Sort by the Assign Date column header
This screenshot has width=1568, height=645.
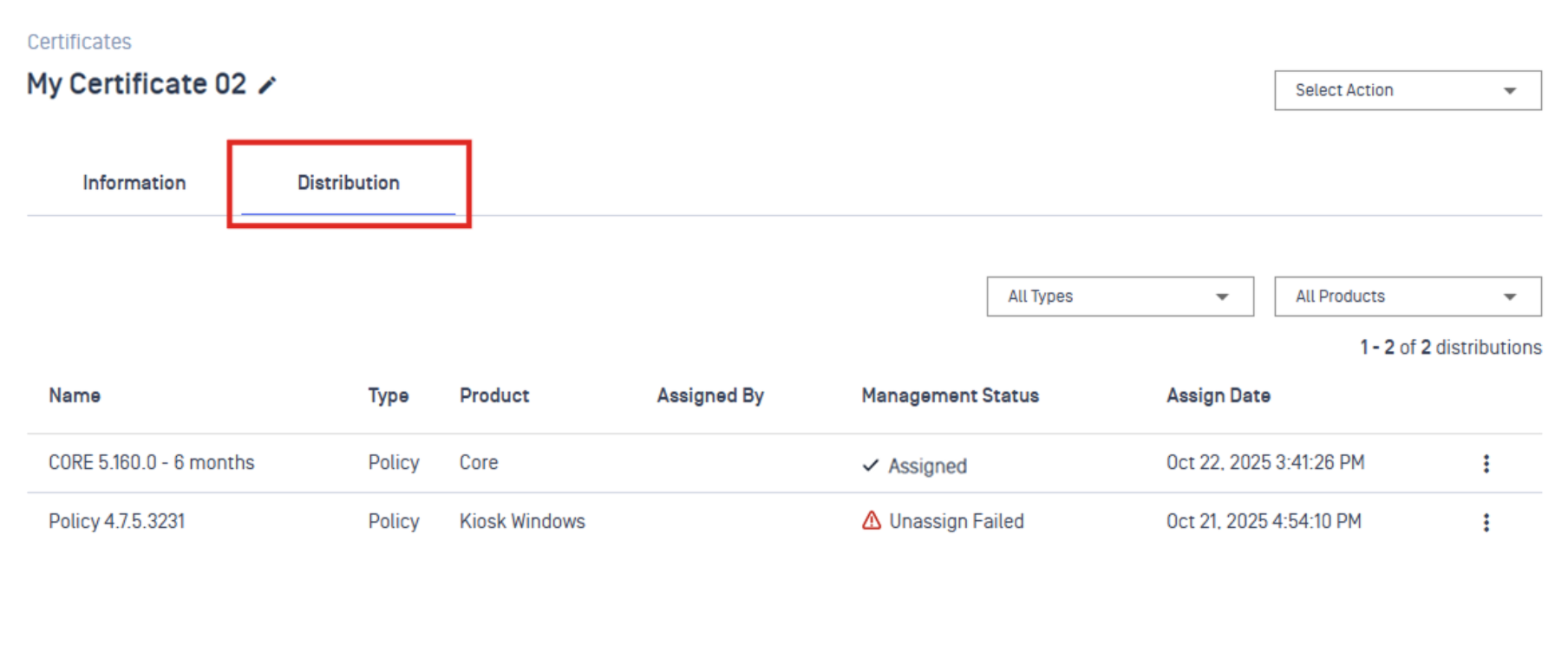(1218, 395)
